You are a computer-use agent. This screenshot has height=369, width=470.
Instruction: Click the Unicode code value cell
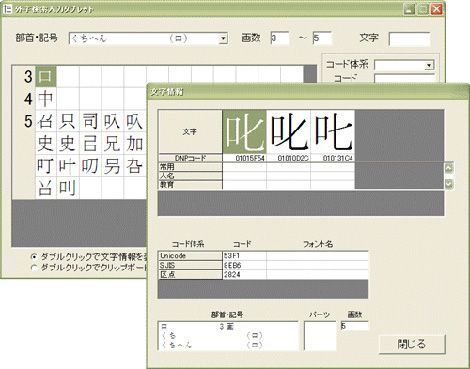pyautogui.click(x=244, y=256)
